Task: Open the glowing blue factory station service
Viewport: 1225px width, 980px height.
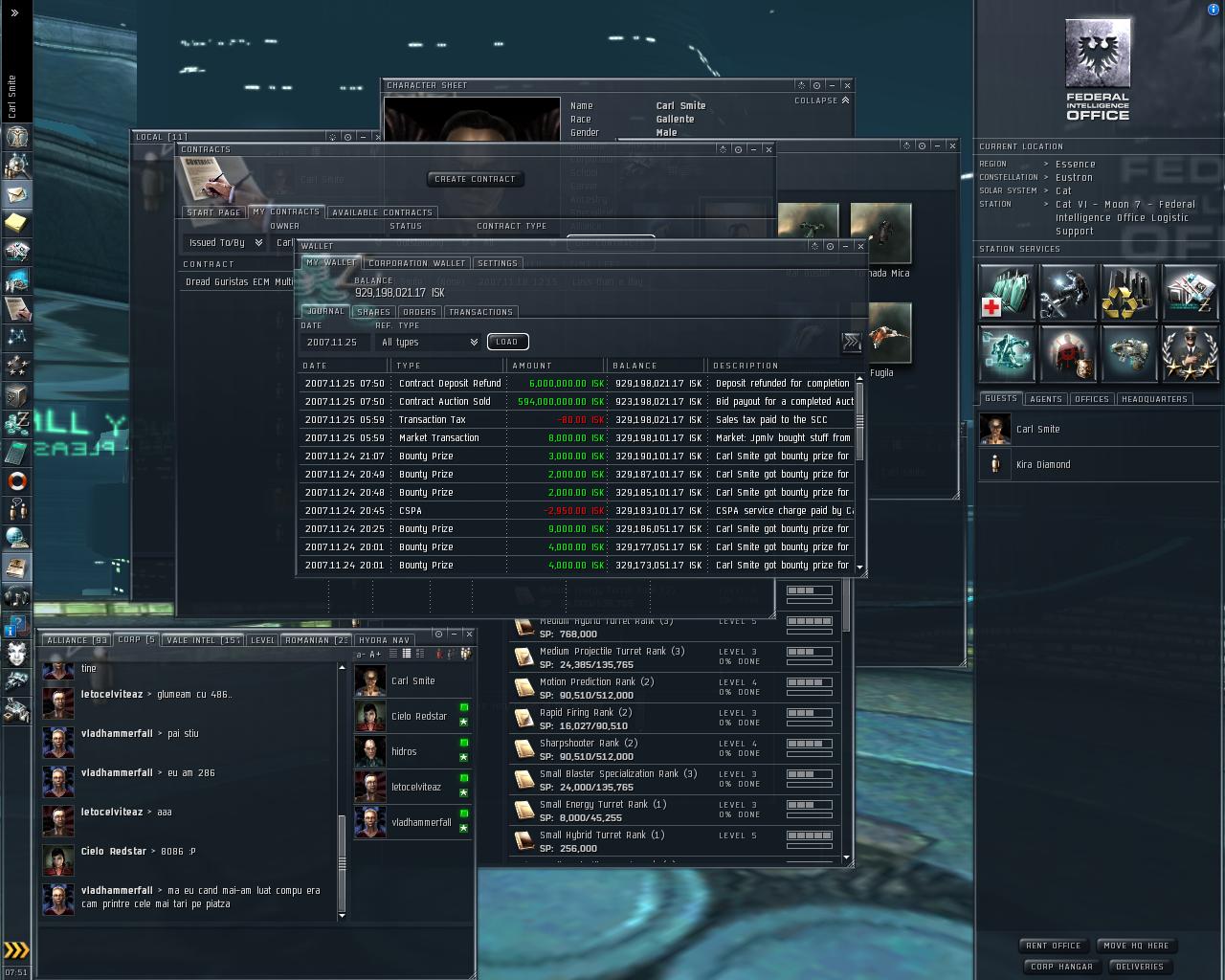Action: (1007, 353)
